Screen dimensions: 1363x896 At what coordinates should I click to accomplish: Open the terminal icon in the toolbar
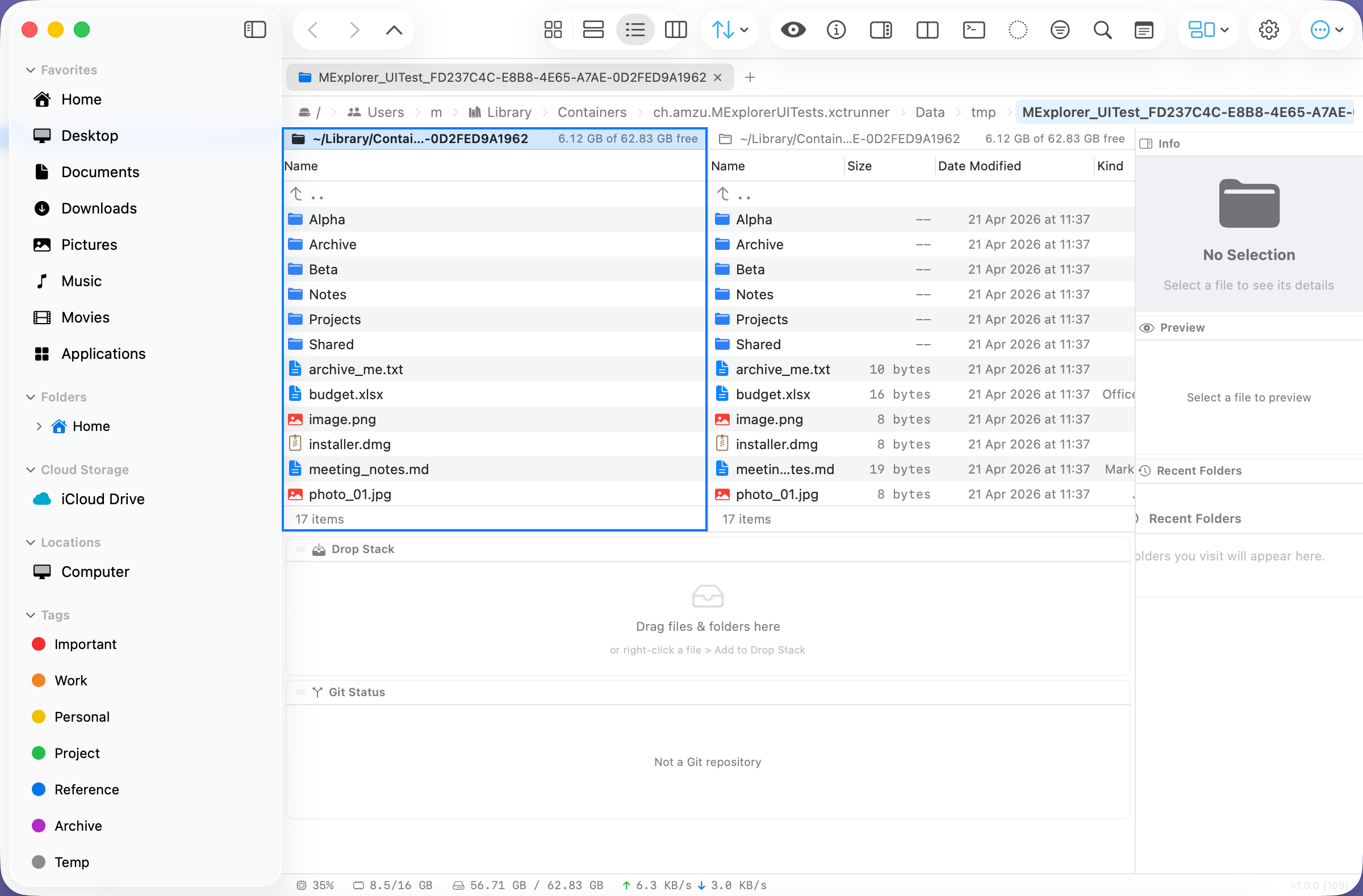click(x=973, y=29)
